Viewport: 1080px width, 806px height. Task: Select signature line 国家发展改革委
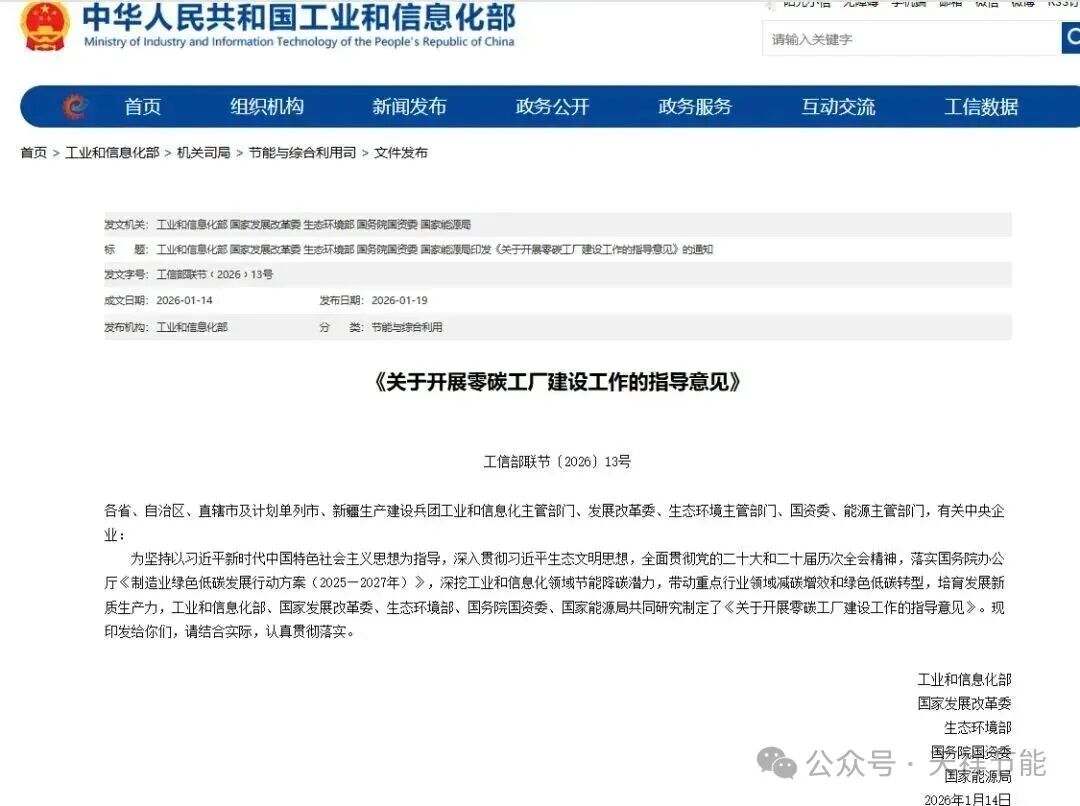click(x=964, y=703)
